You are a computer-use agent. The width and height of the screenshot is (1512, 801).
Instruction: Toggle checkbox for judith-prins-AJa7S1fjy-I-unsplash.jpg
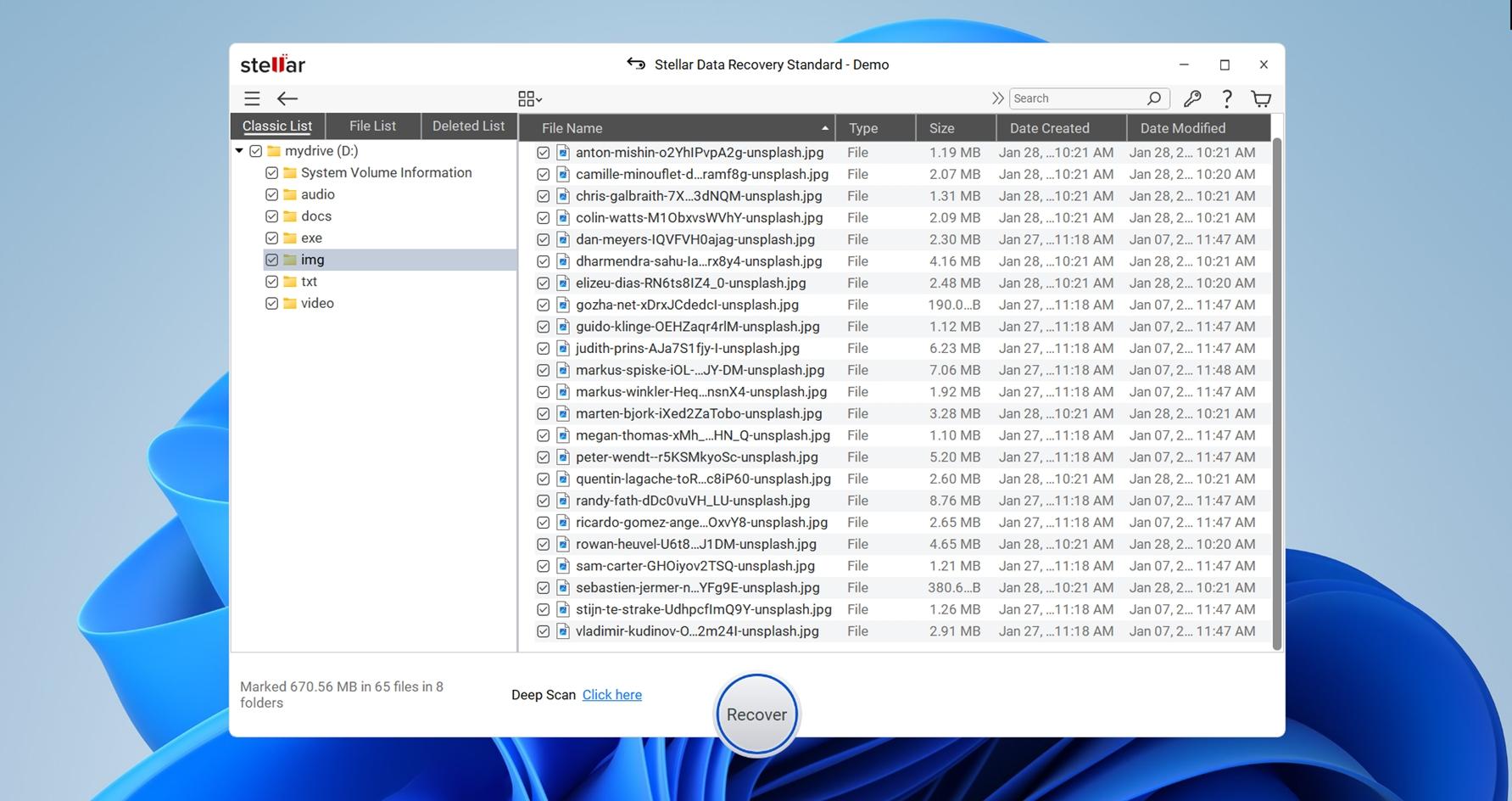[x=543, y=349]
